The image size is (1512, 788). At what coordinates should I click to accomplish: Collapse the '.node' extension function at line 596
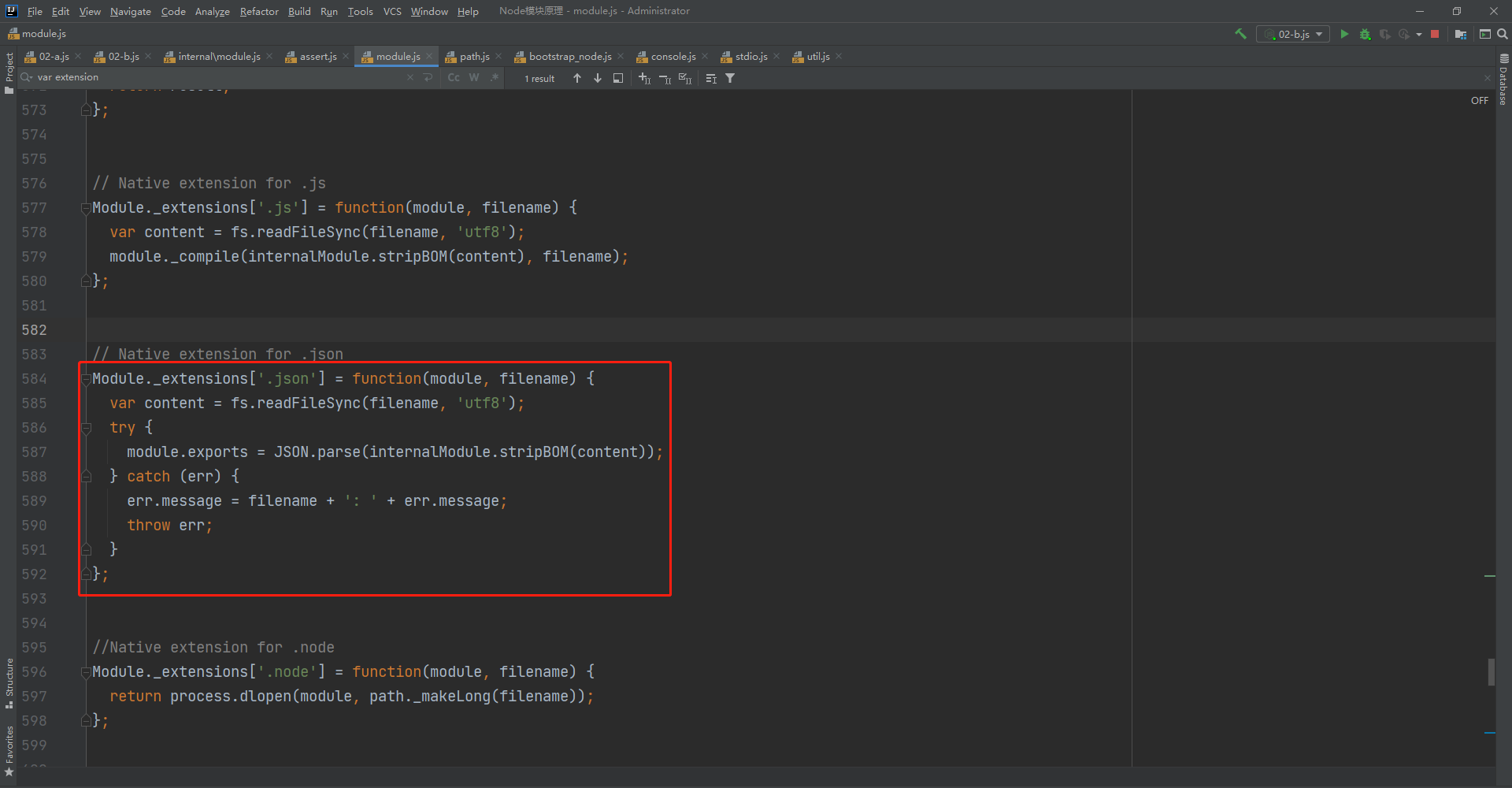[86, 672]
